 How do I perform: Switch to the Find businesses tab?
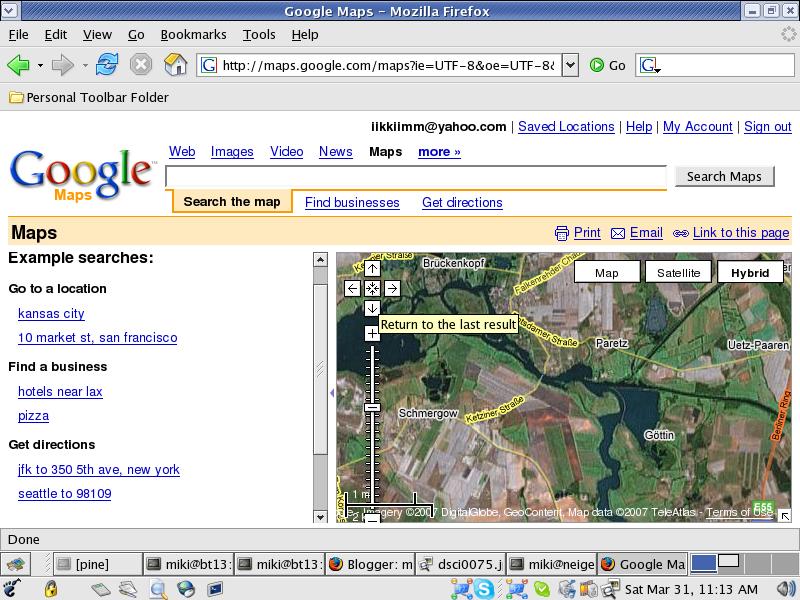pyautogui.click(x=352, y=202)
